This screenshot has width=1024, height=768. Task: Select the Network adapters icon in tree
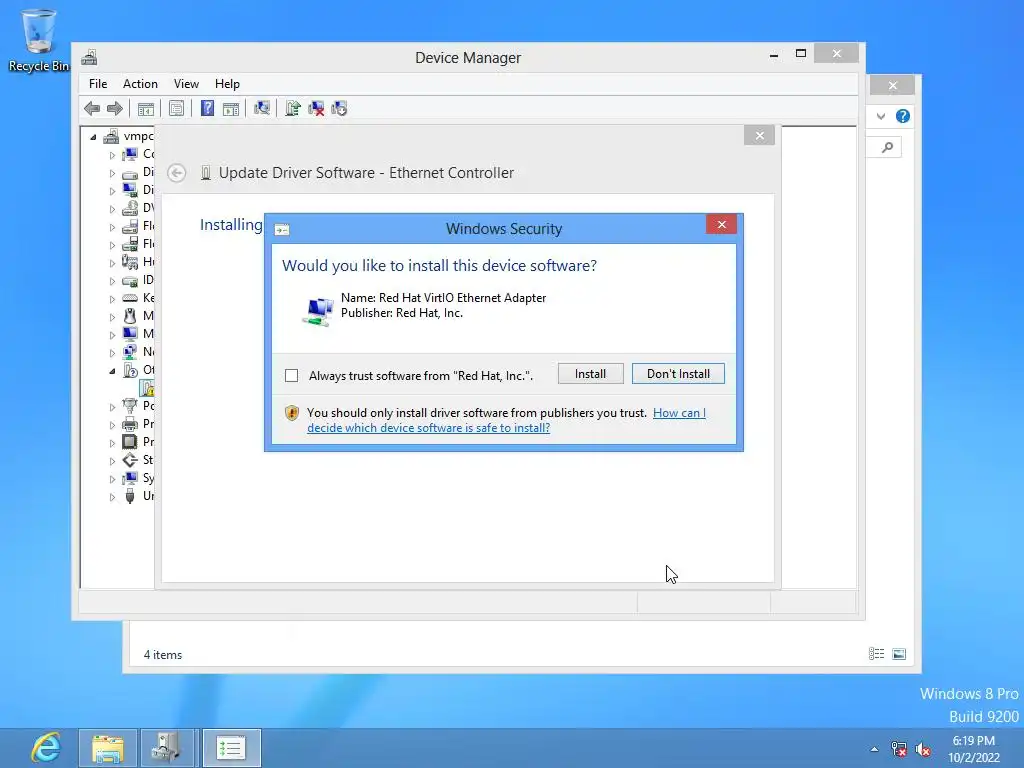130,352
